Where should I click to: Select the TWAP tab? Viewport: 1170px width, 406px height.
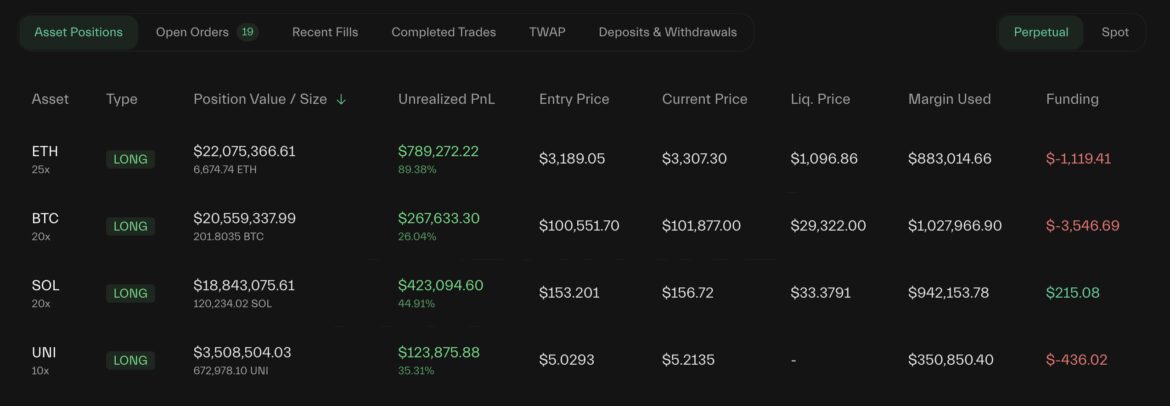[x=547, y=32]
